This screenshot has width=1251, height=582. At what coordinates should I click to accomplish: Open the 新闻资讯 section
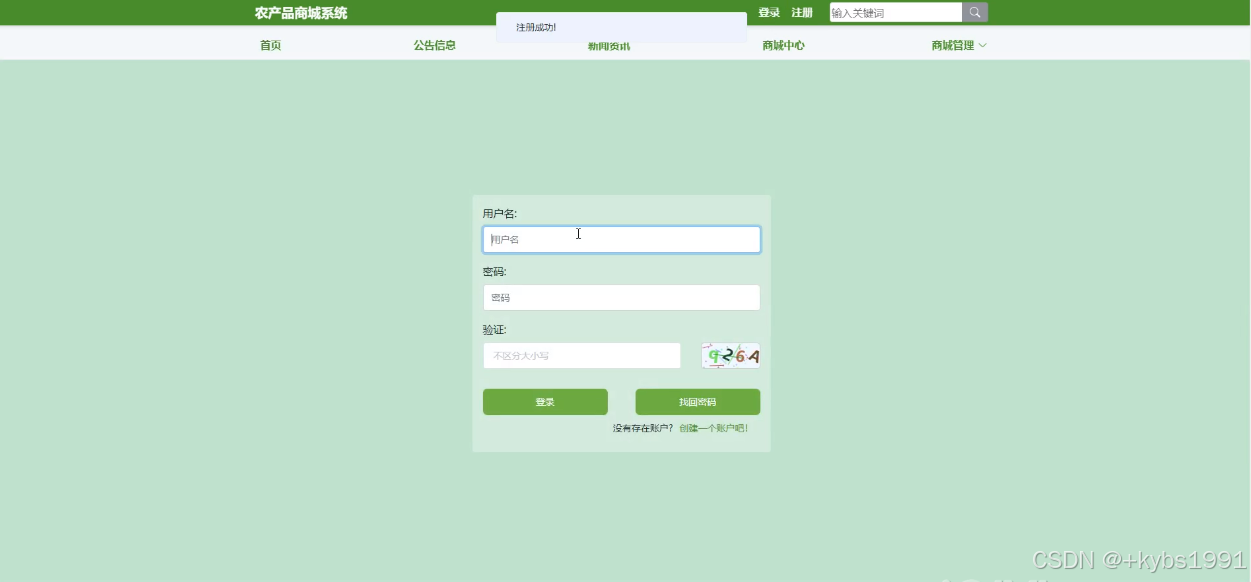tap(609, 46)
